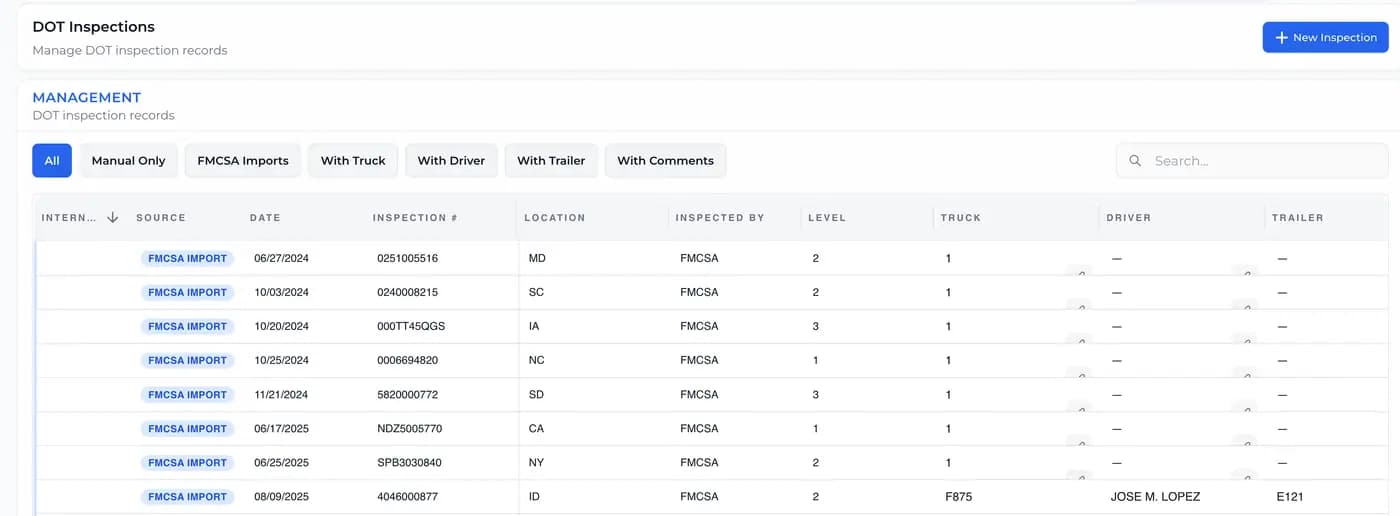Sort by the Date column header
This screenshot has height=516, width=1400.
click(x=265, y=218)
